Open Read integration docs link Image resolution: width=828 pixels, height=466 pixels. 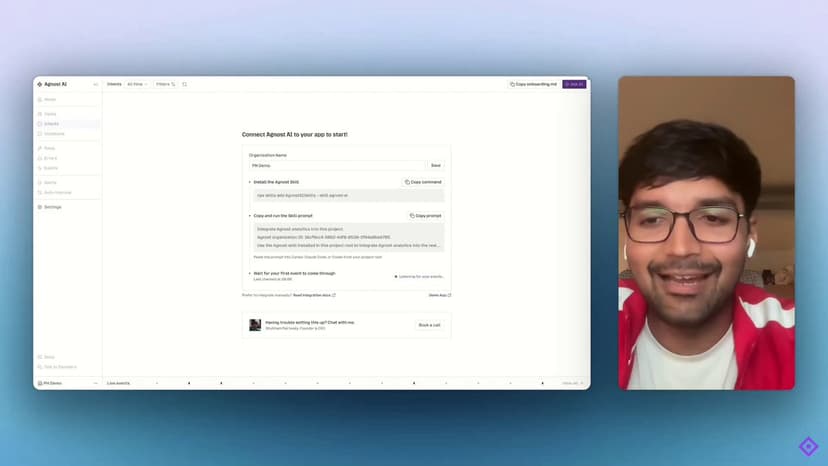(x=314, y=295)
